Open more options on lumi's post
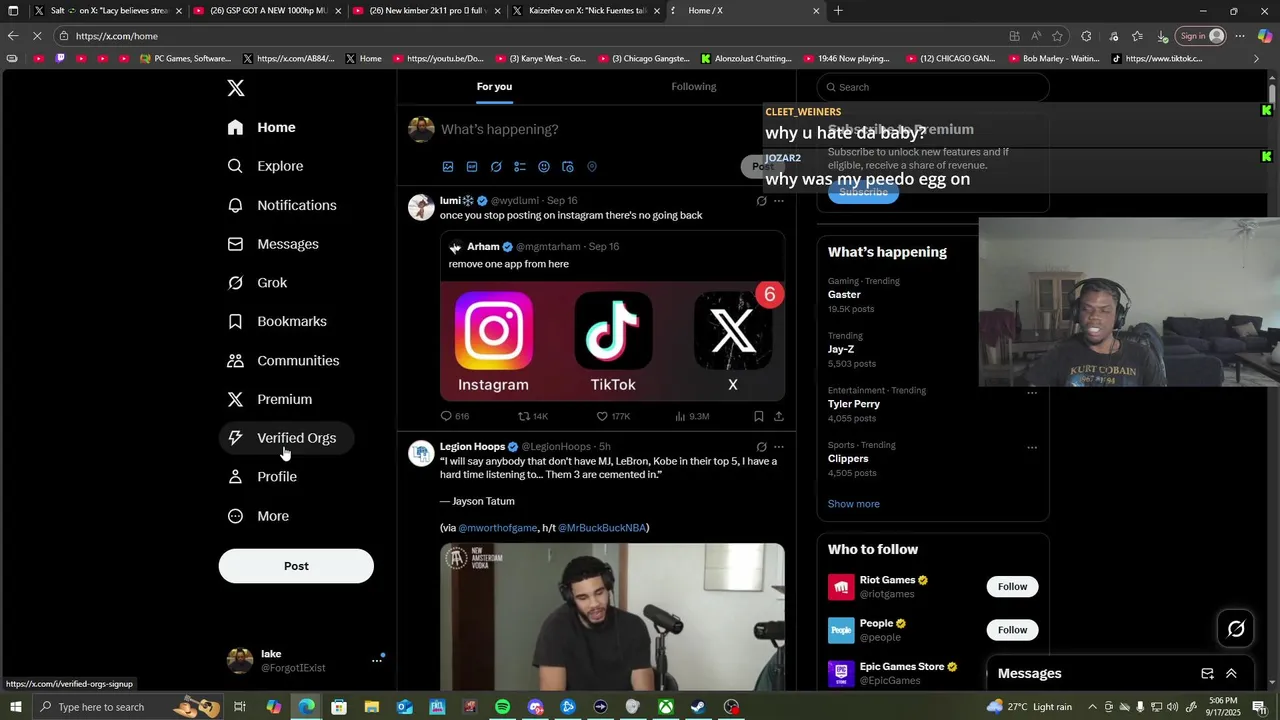The image size is (1280, 720). tap(779, 201)
